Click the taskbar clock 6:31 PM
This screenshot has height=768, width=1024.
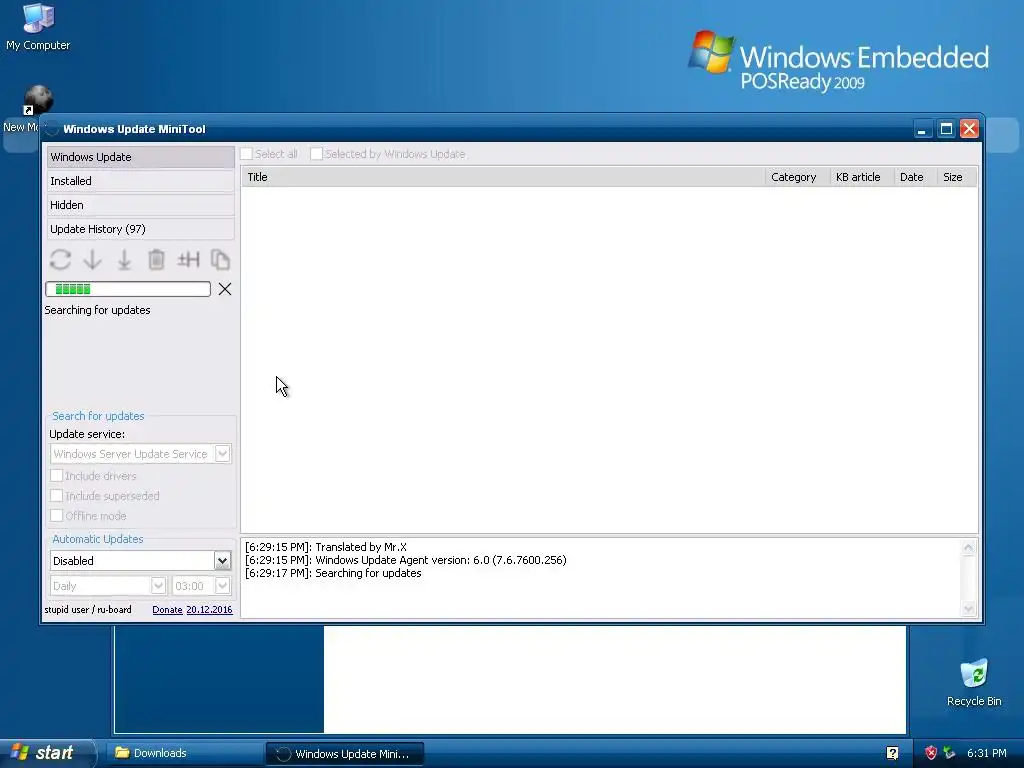pyautogui.click(x=986, y=753)
